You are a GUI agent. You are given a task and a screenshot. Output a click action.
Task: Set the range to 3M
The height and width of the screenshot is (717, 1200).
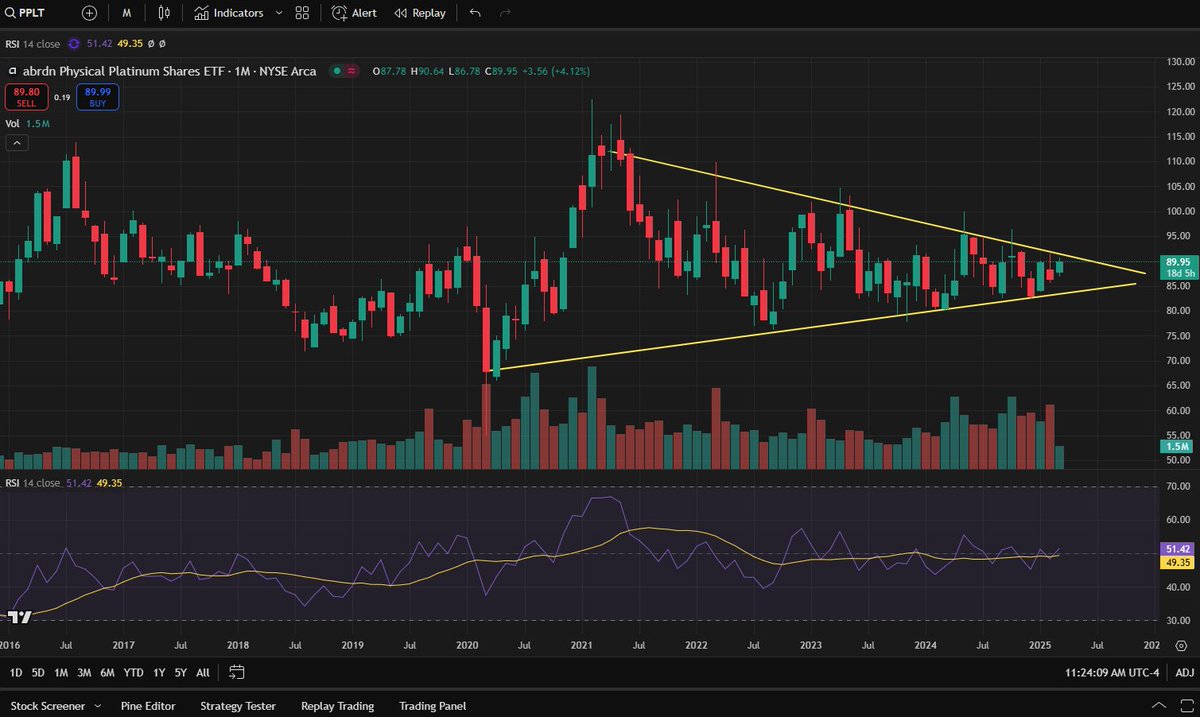[x=84, y=673]
